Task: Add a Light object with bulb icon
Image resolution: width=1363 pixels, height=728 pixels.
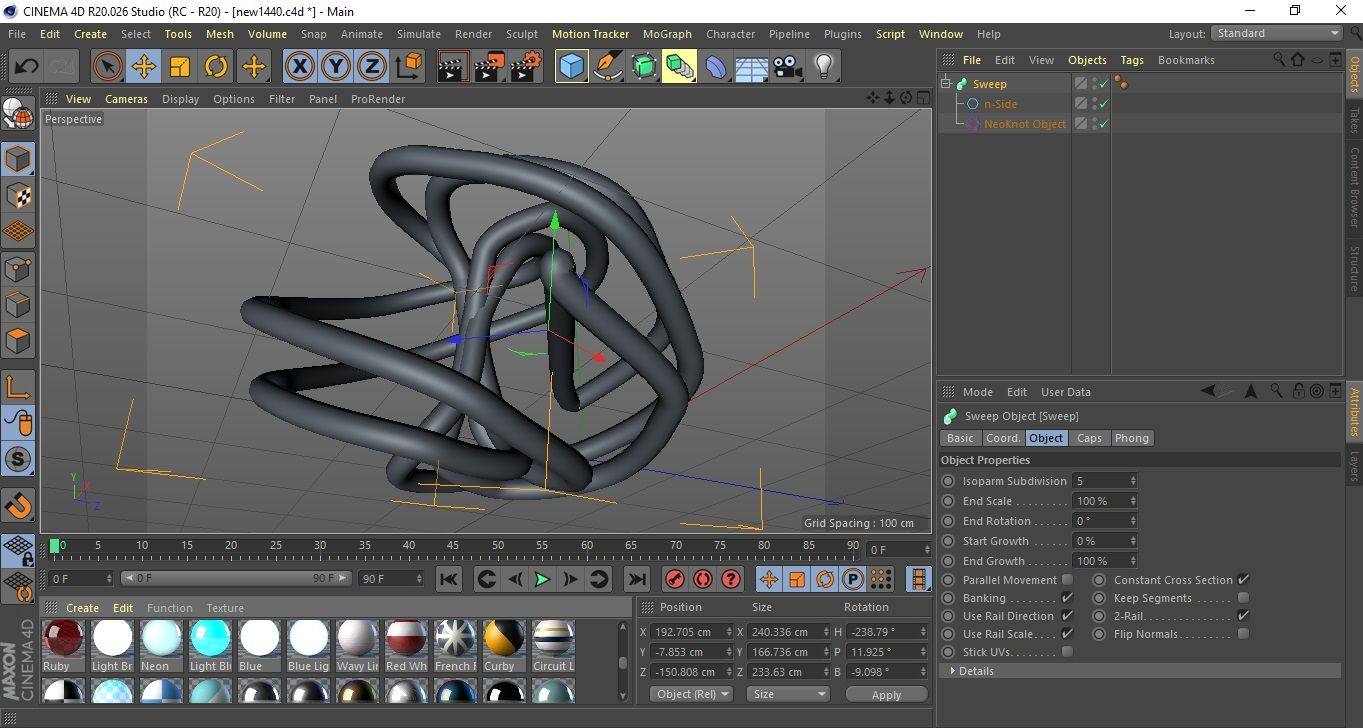Action: (x=823, y=67)
